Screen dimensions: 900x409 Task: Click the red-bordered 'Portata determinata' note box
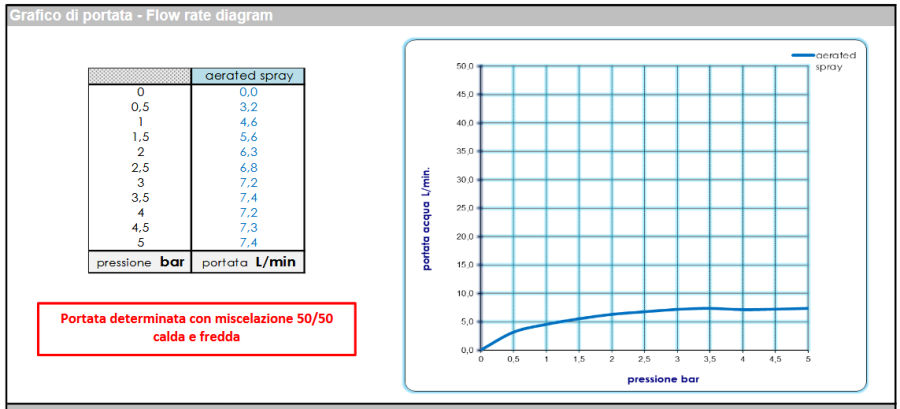tap(197, 328)
